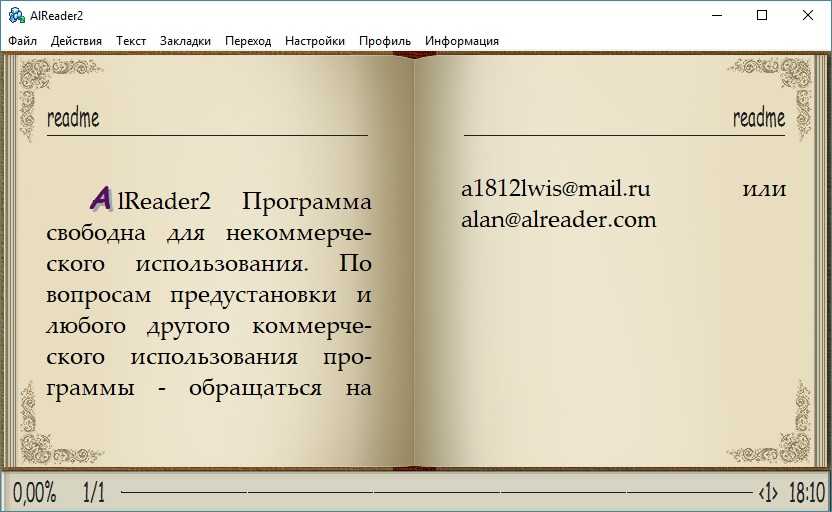
Task: Minimize the AlReader2 window
Action: tap(717, 15)
